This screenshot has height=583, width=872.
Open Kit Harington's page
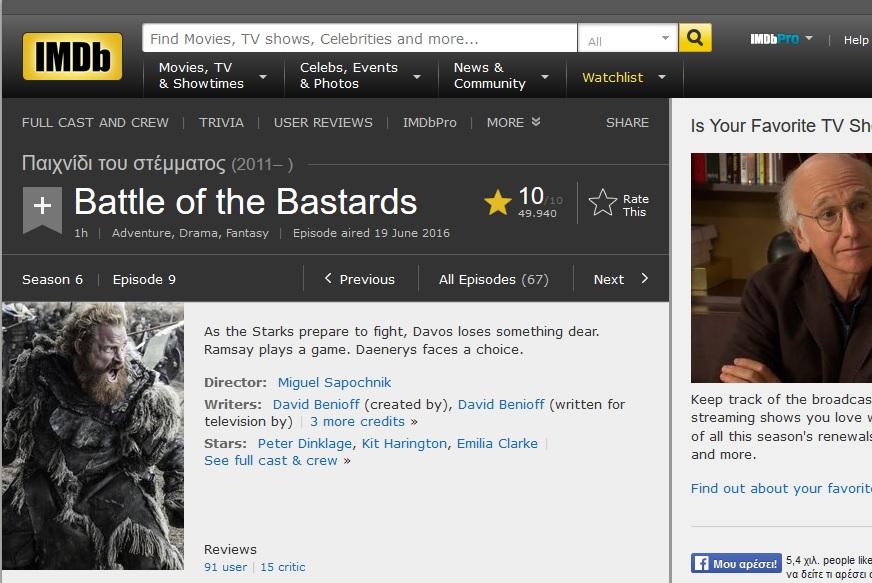coord(404,443)
